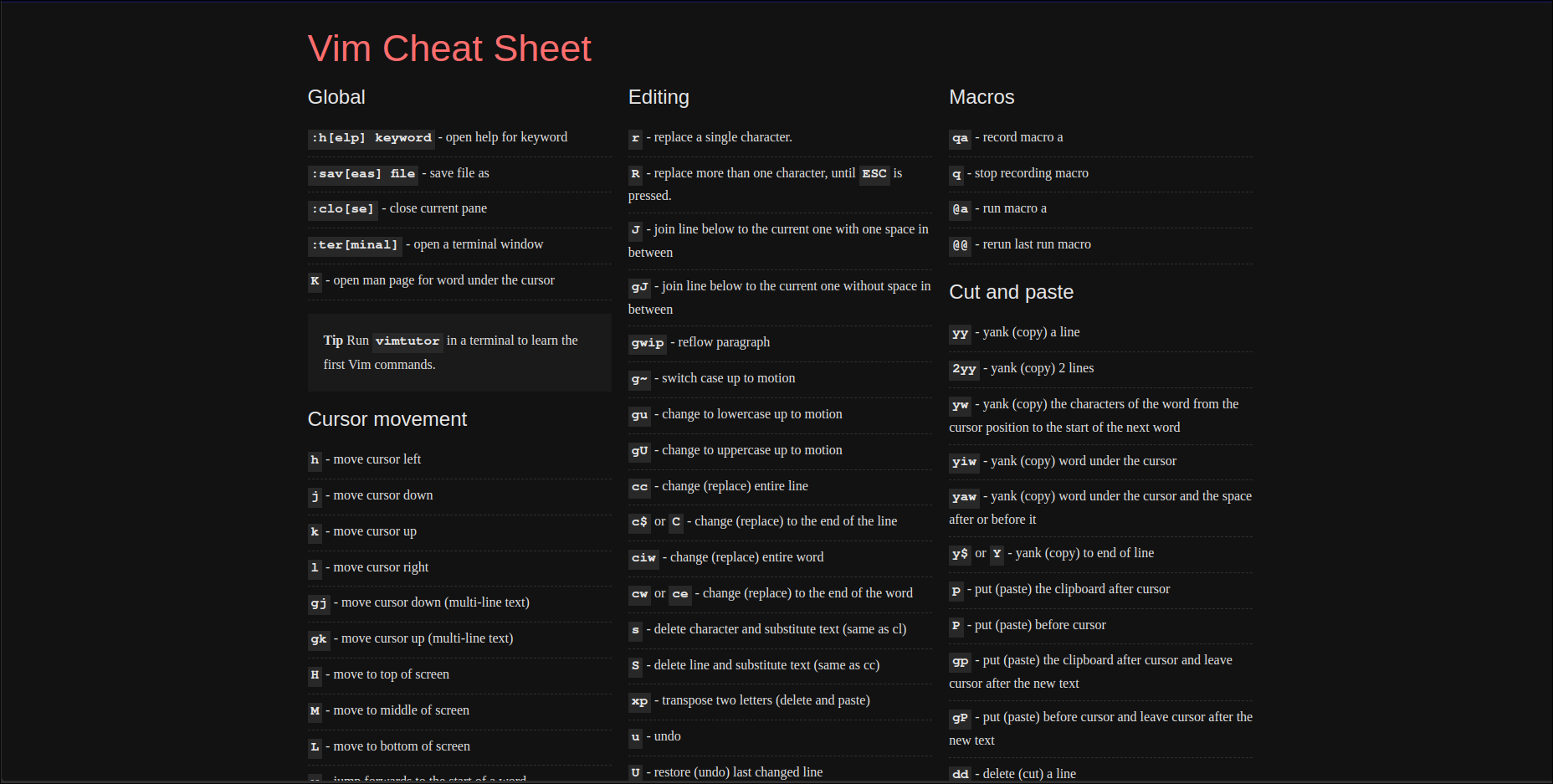Click 'move to top of screen' entry

(x=391, y=674)
